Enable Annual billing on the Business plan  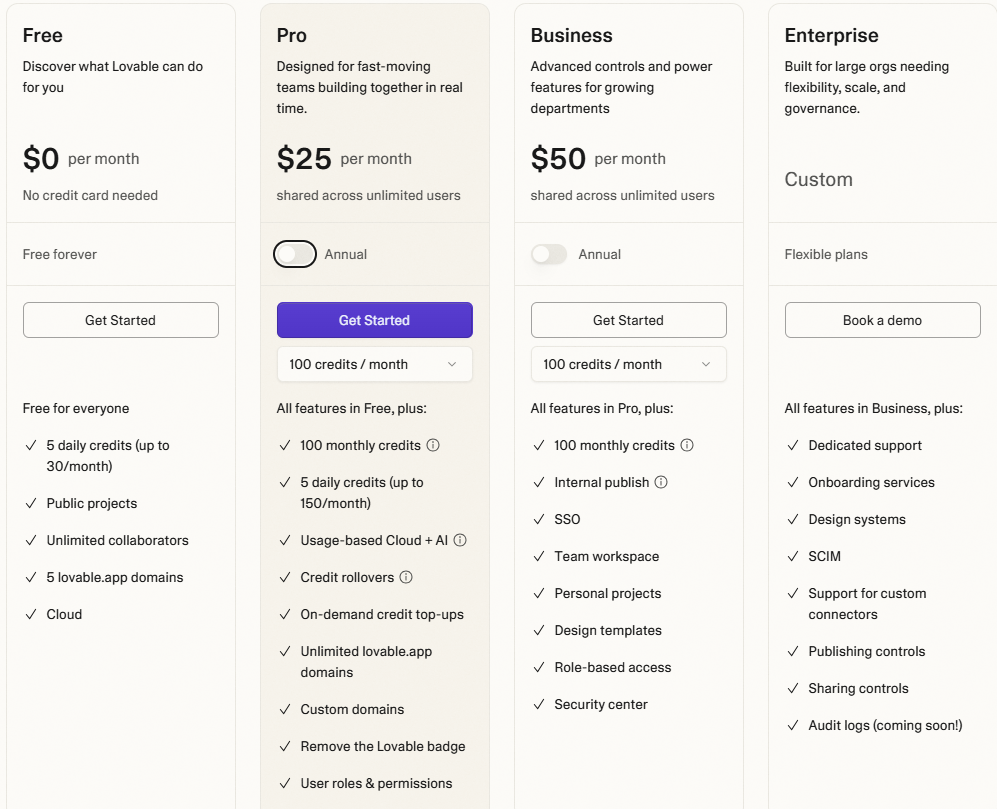click(x=548, y=254)
